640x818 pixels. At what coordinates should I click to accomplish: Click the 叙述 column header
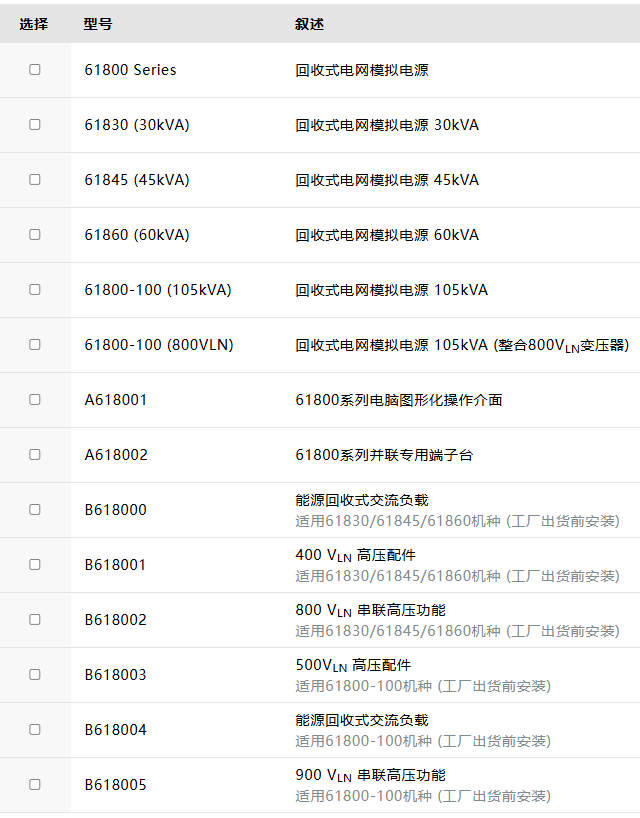[x=309, y=24]
